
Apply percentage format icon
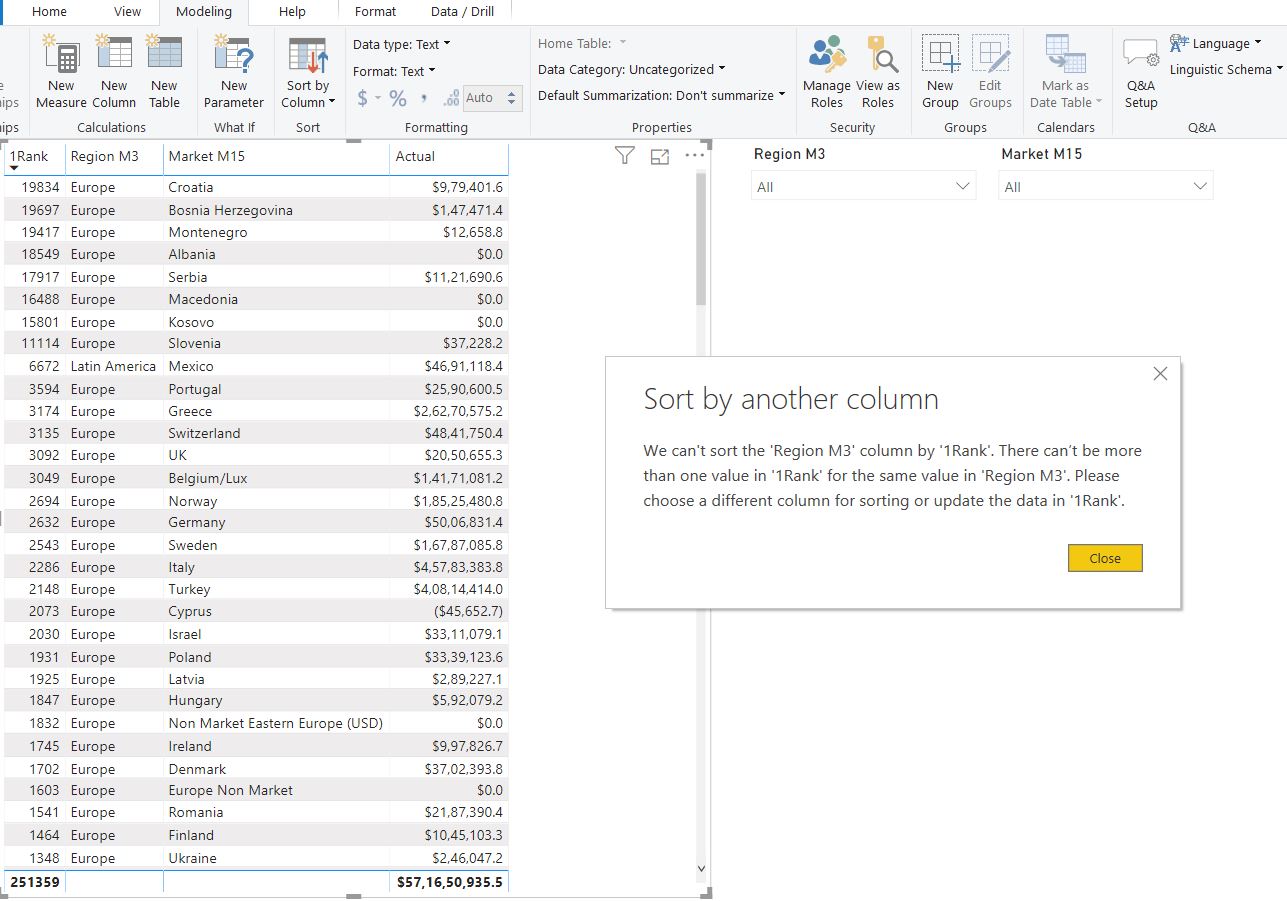(x=398, y=98)
